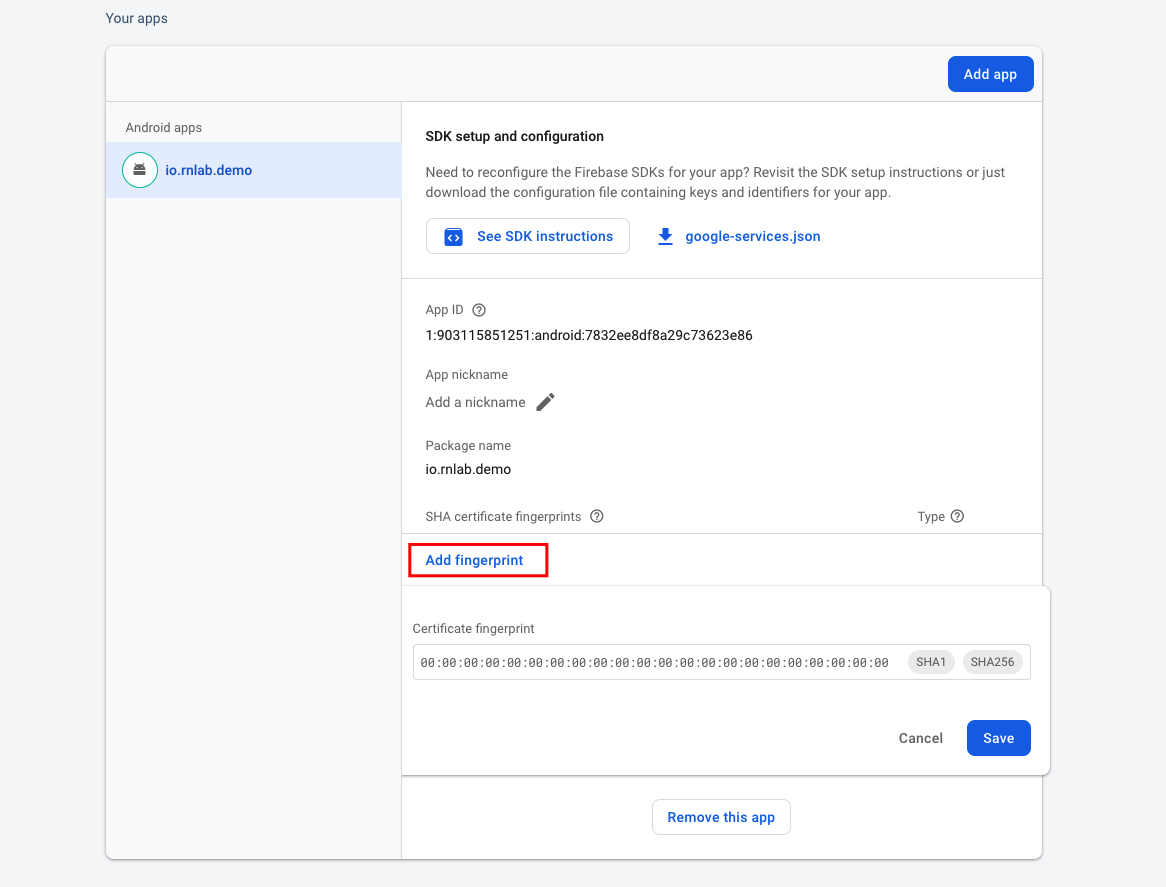Edit app nickname using the pencil icon
This screenshot has height=887, width=1166.
click(x=545, y=401)
